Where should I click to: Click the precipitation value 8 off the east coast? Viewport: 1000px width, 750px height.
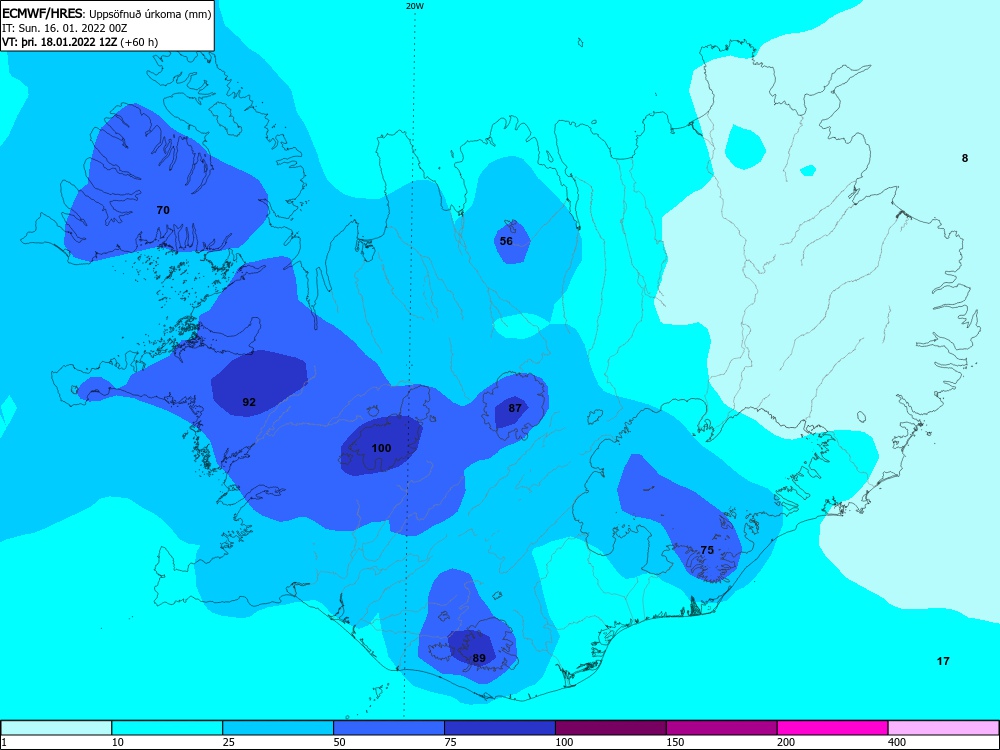(965, 158)
